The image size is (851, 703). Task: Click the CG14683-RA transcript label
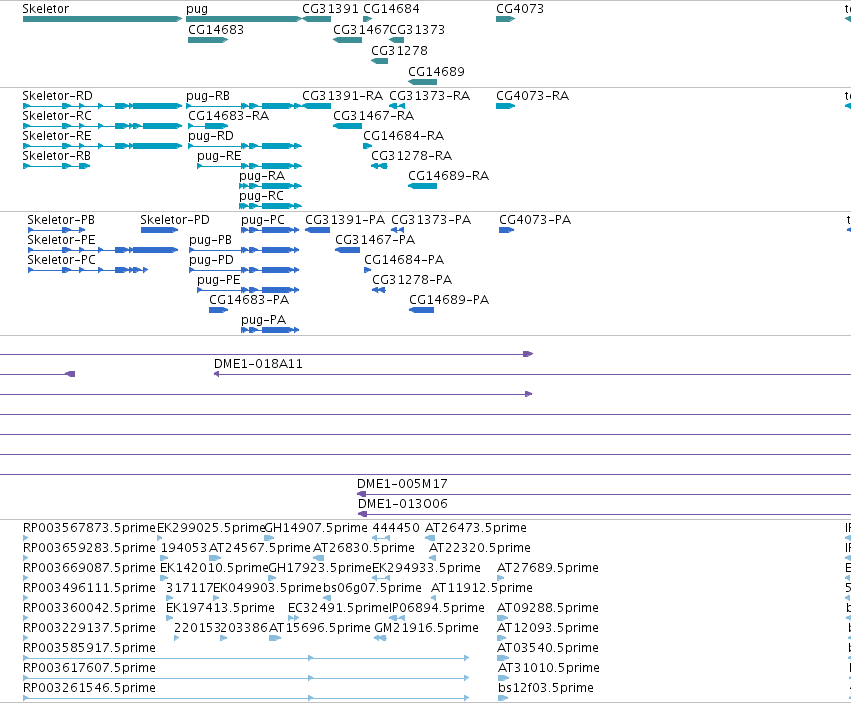(x=228, y=116)
